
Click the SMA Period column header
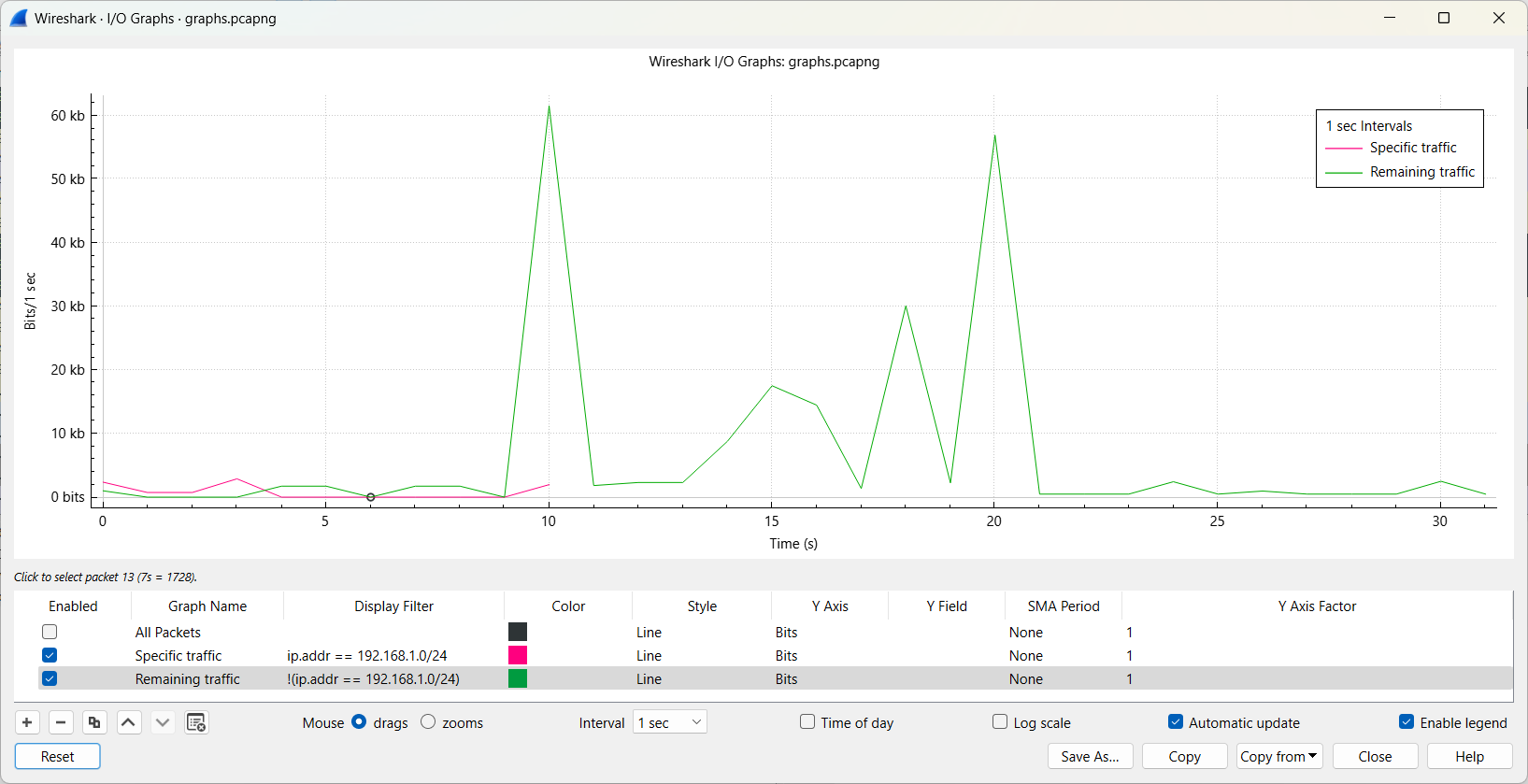click(1064, 606)
